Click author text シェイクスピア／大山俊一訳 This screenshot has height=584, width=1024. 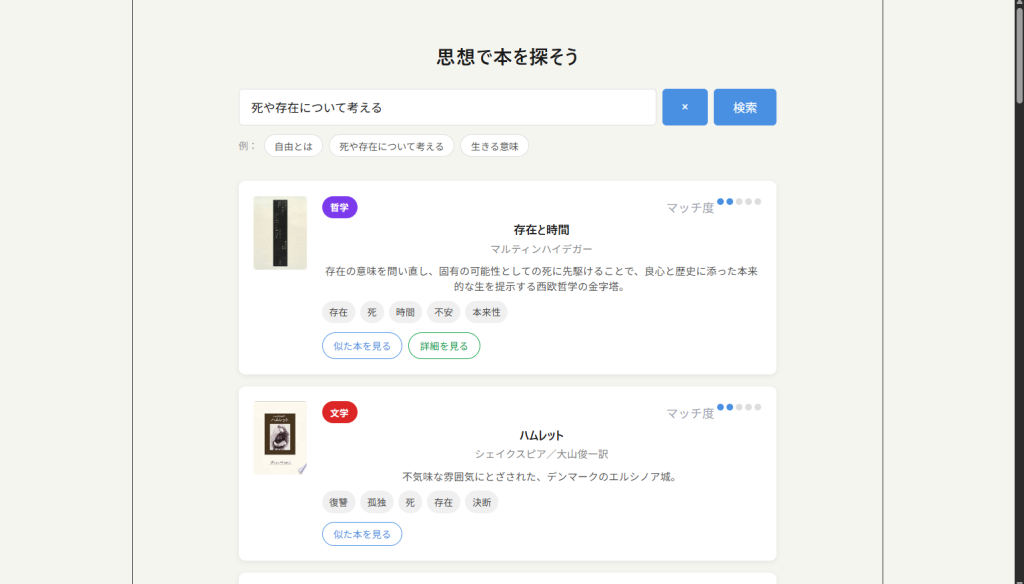[x=541, y=454]
